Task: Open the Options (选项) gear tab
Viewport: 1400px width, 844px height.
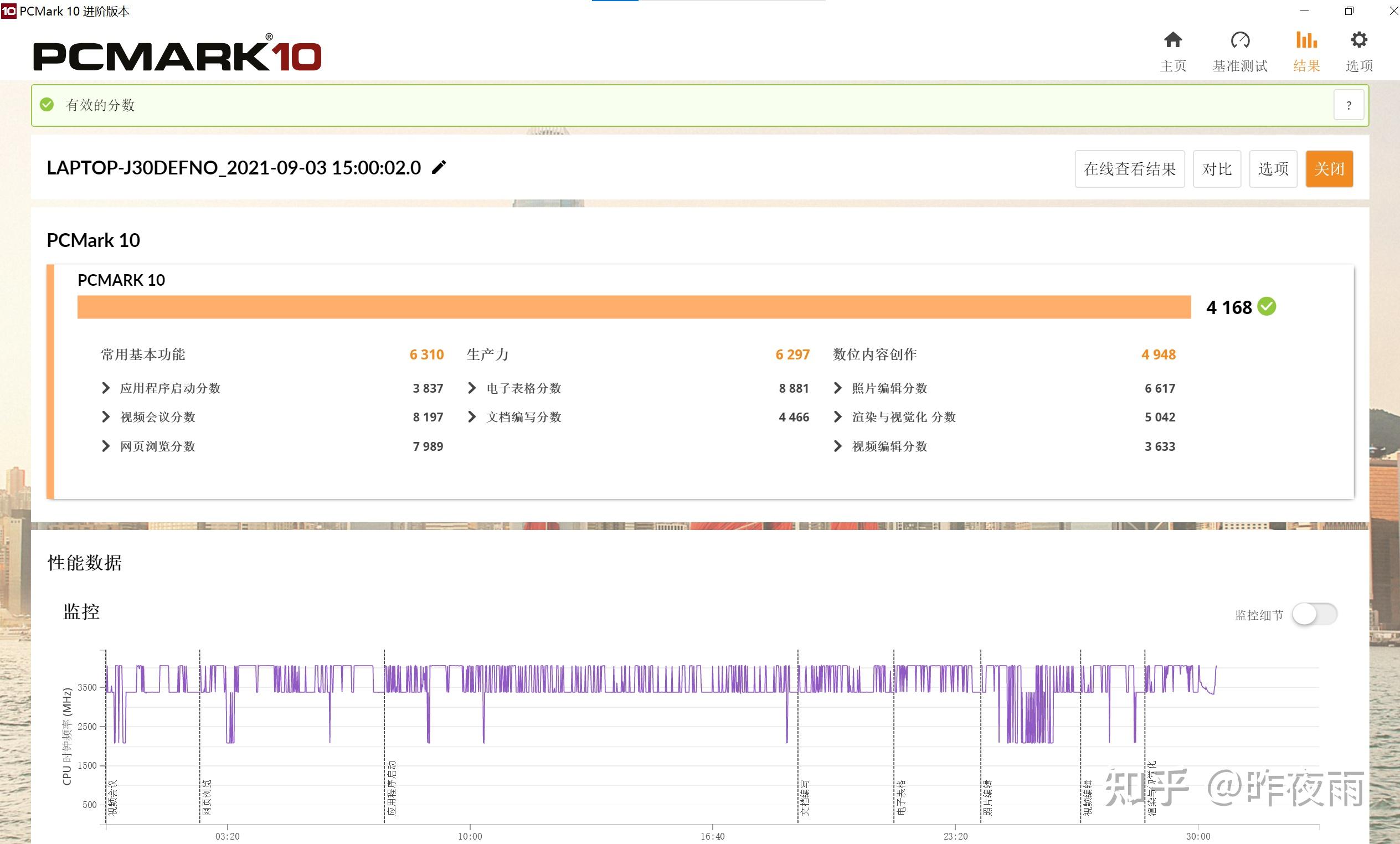Action: tap(1359, 52)
